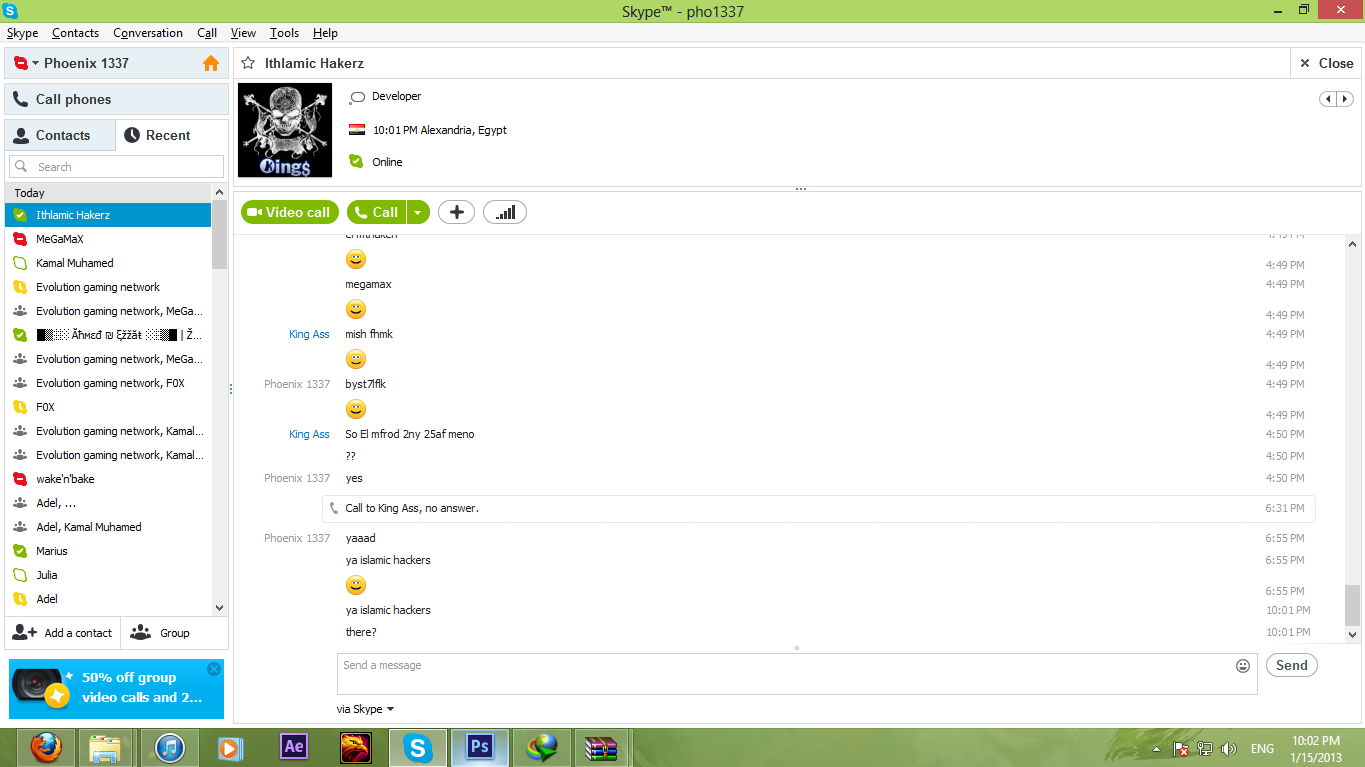Screen dimensions: 1365x767
Task: Open the Help menu
Action: coord(325,33)
